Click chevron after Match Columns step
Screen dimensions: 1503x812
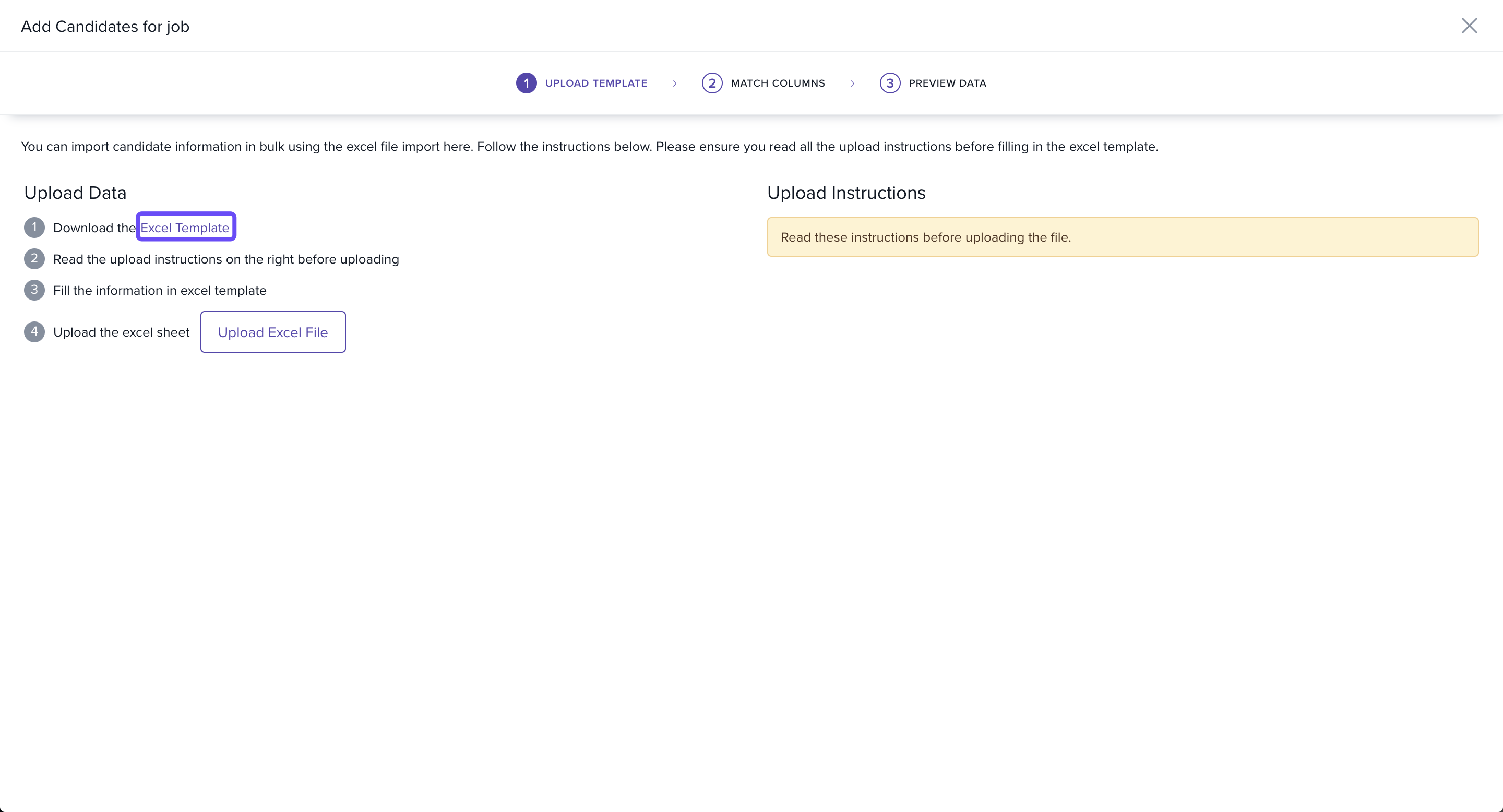coord(852,83)
